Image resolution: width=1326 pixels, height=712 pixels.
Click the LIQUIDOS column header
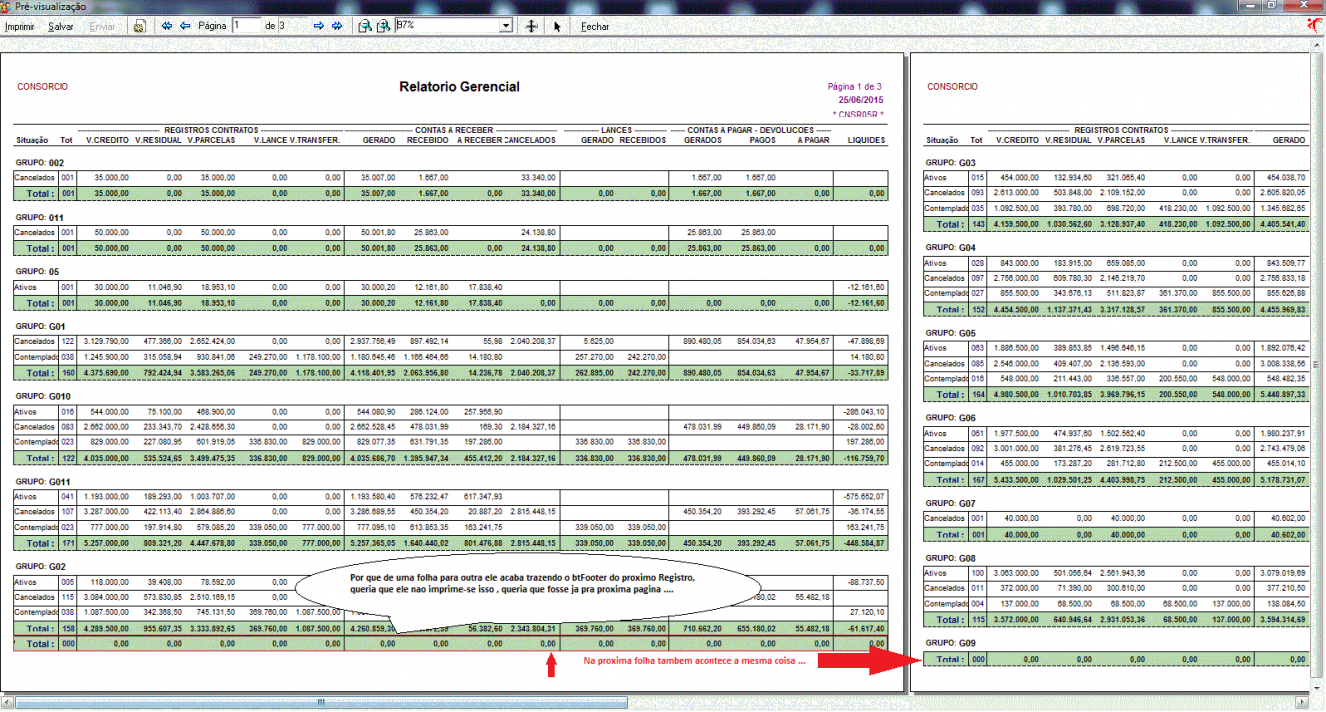point(866,141)
